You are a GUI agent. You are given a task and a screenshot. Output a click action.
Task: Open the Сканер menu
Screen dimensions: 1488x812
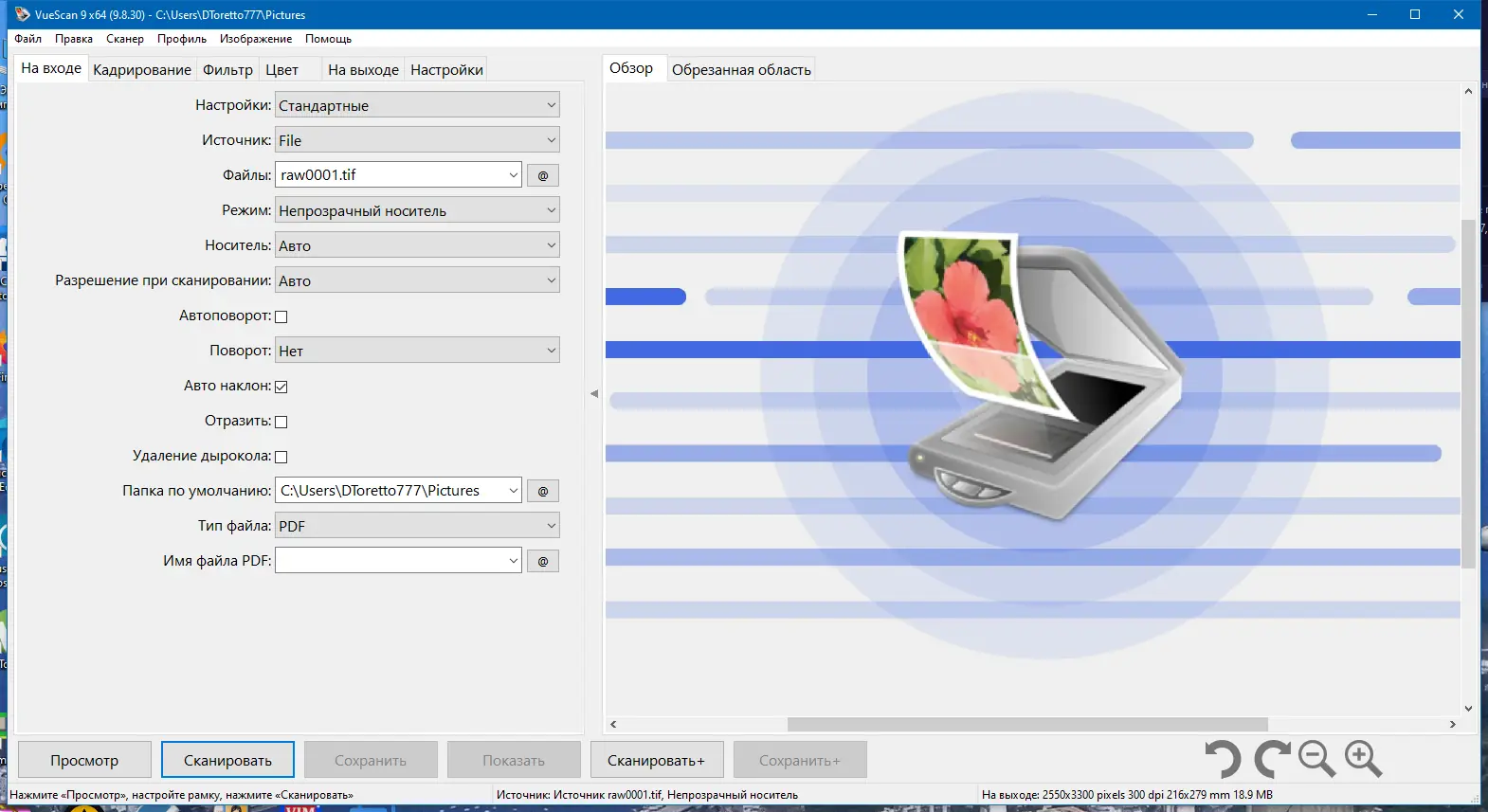pos(125,39)
